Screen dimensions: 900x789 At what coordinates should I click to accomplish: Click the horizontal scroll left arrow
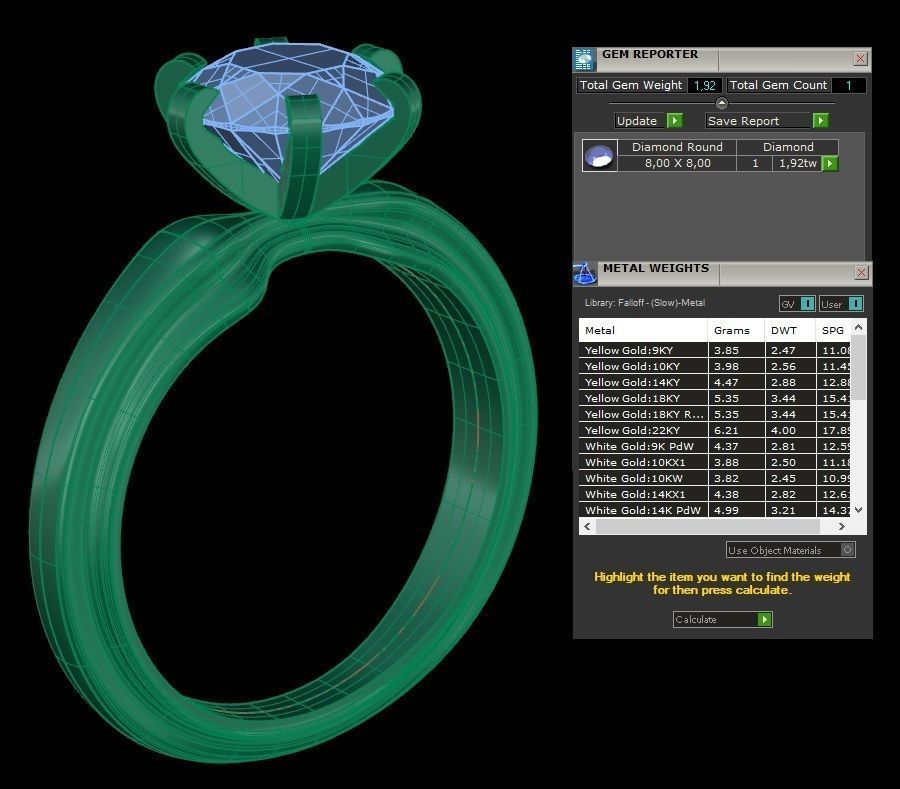[587, 526]
